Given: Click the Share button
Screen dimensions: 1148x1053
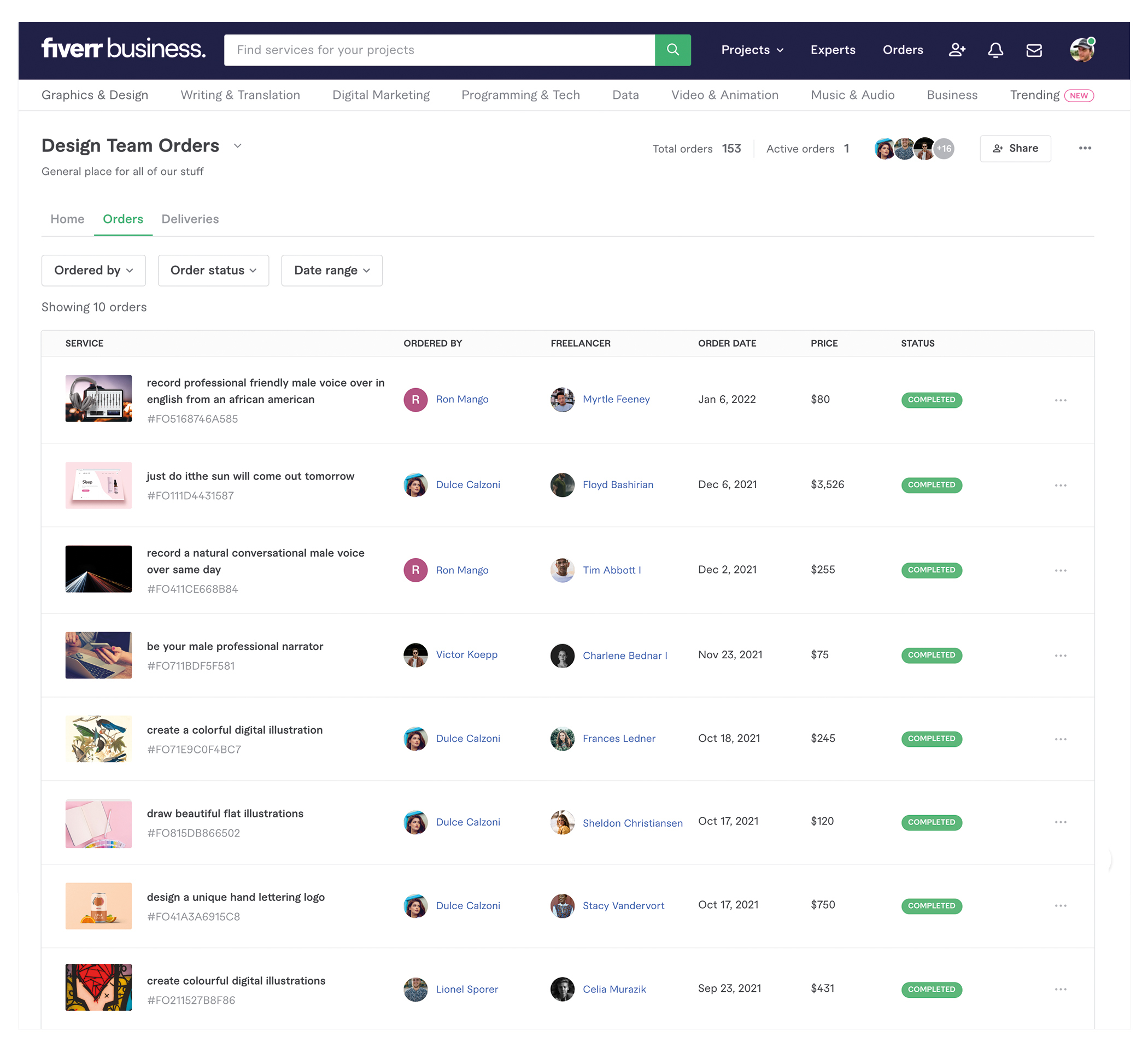Looking at the screenshot, I should pos(1015,148).
